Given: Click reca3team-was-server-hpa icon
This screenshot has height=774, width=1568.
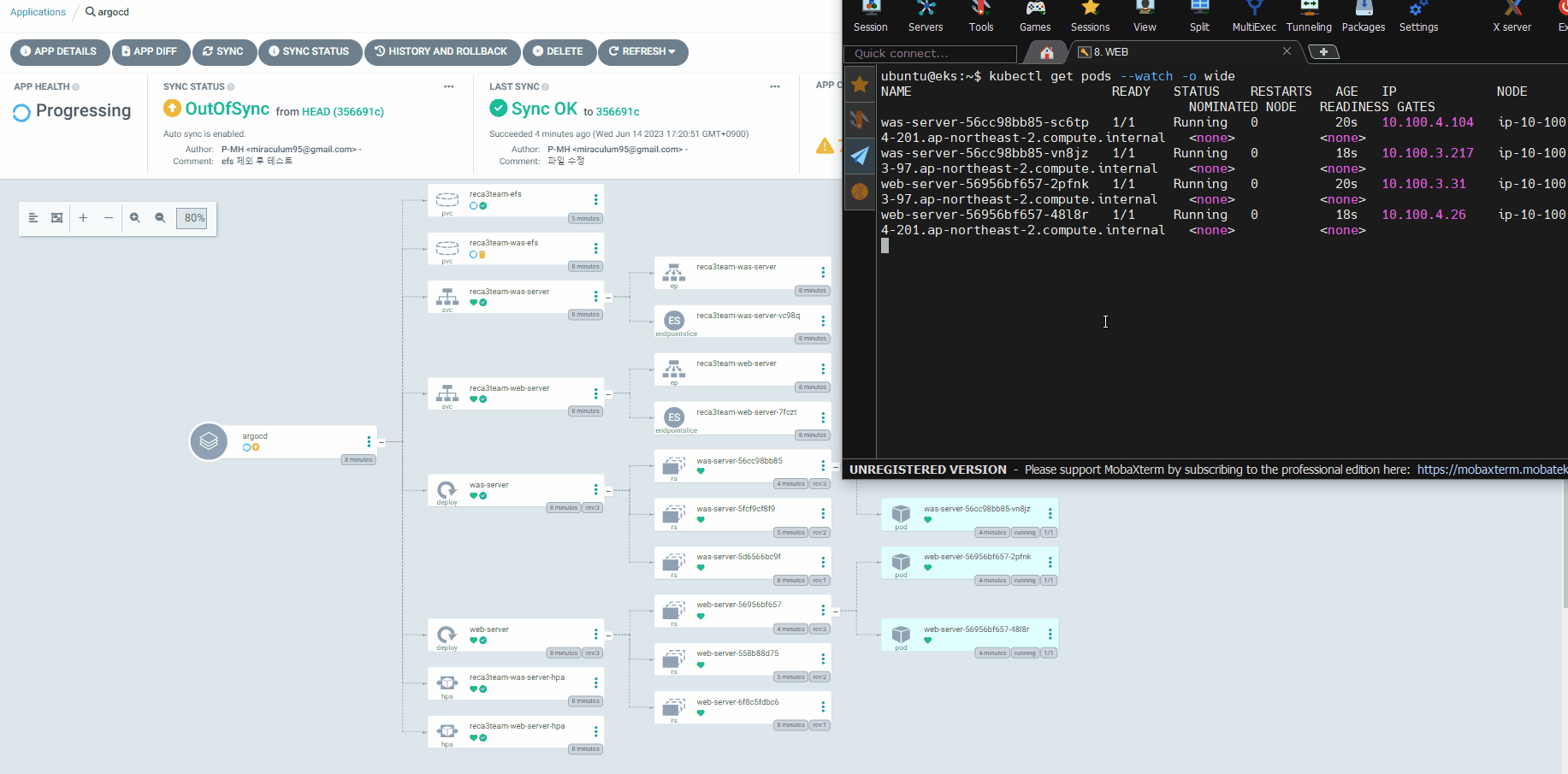Looking at the screenshot, I should point(447,682).
